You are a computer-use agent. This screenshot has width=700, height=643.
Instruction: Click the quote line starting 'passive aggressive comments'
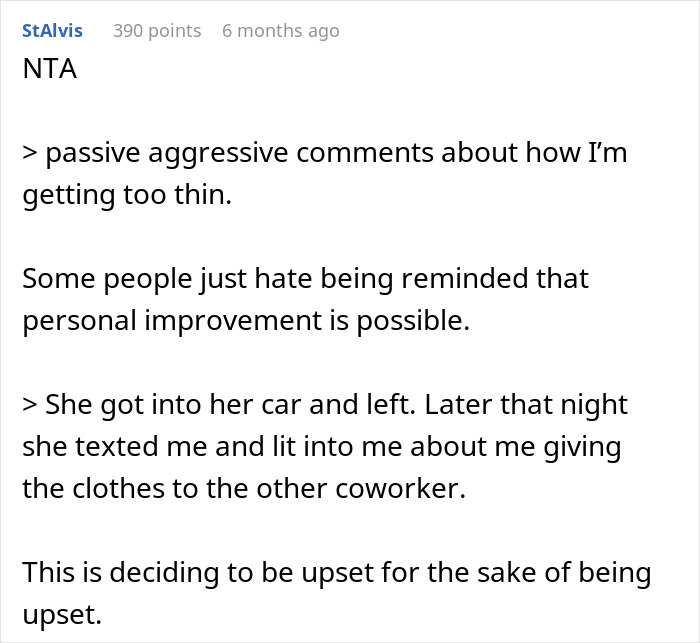(x=324, y=154)
